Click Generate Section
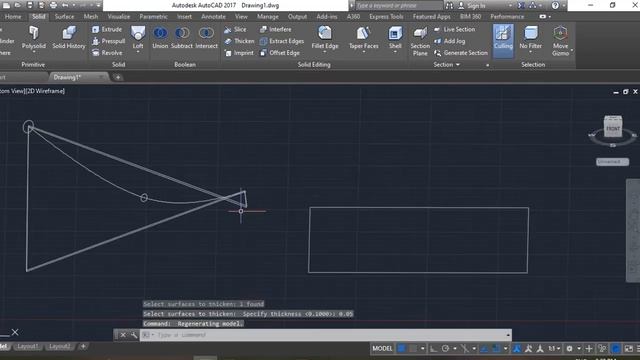Image resolution: width=640 pixels, height=360 pixels. click(461, 53)
